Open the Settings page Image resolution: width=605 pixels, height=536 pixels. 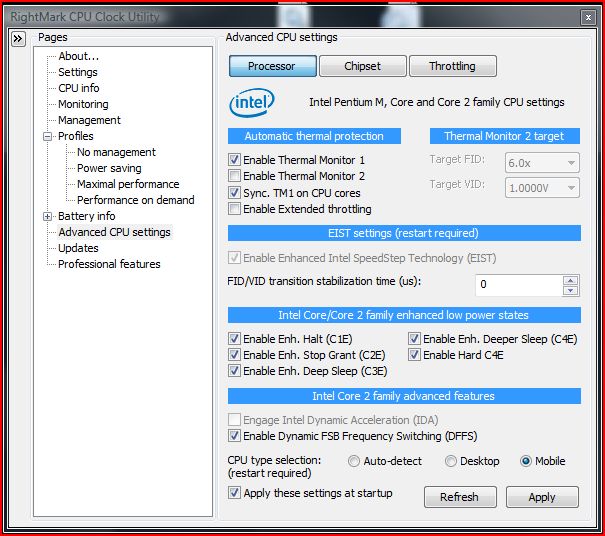[78, 72]
